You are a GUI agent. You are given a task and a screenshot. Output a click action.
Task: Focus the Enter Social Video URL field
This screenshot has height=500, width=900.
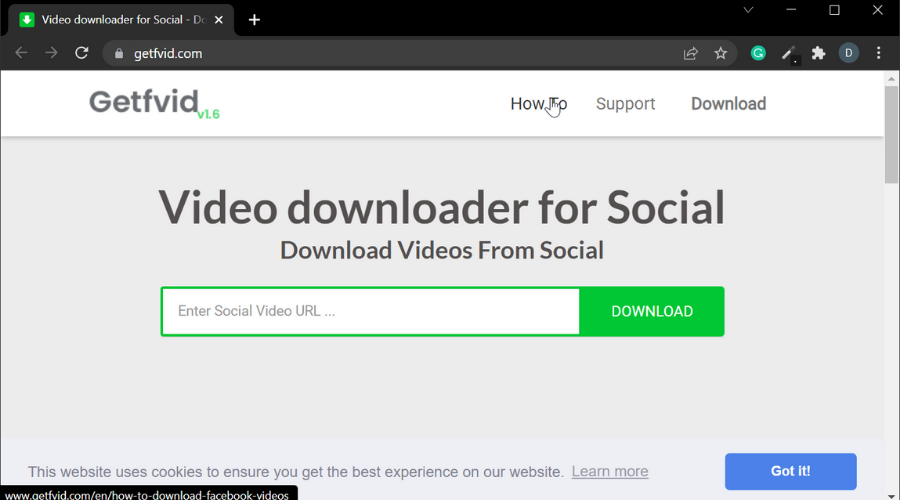[x=370, y=311]
